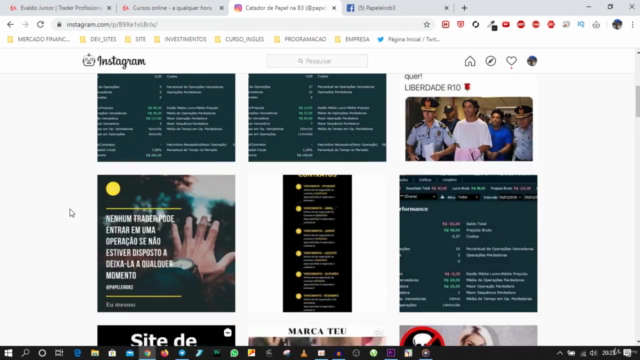The image size is (640, 360).
Task: Open Chrome profile avatar
Action: coord(617,24)
